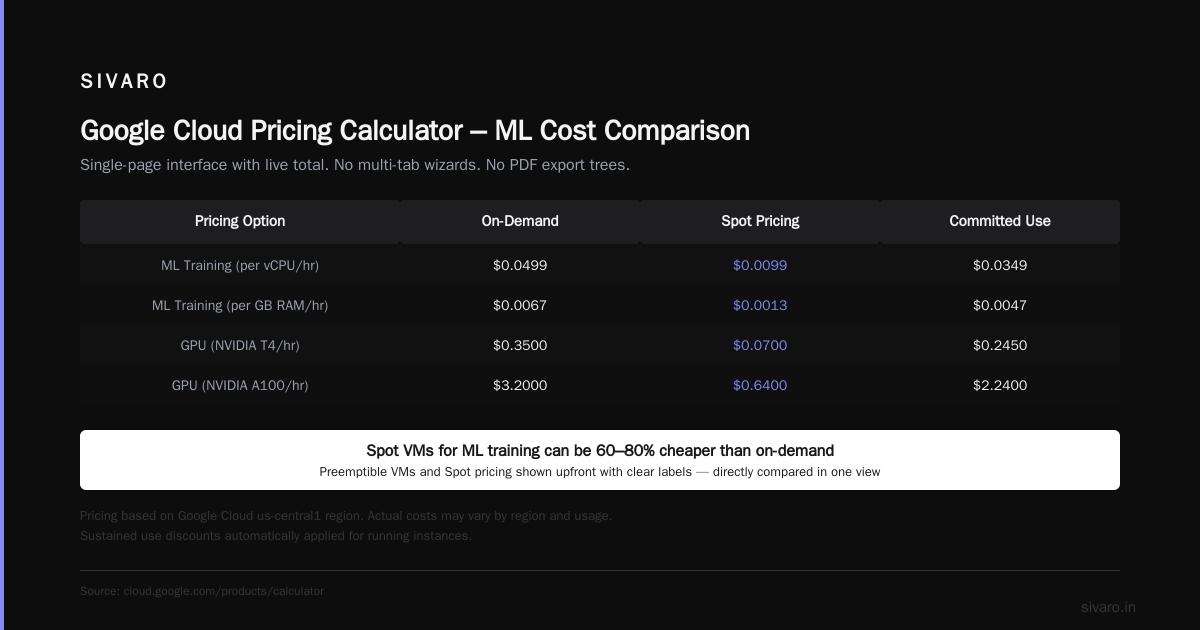Click the $0.0349 committed use vCPU price
This screenshot has height=630, width=1200.
[1000, 265]
